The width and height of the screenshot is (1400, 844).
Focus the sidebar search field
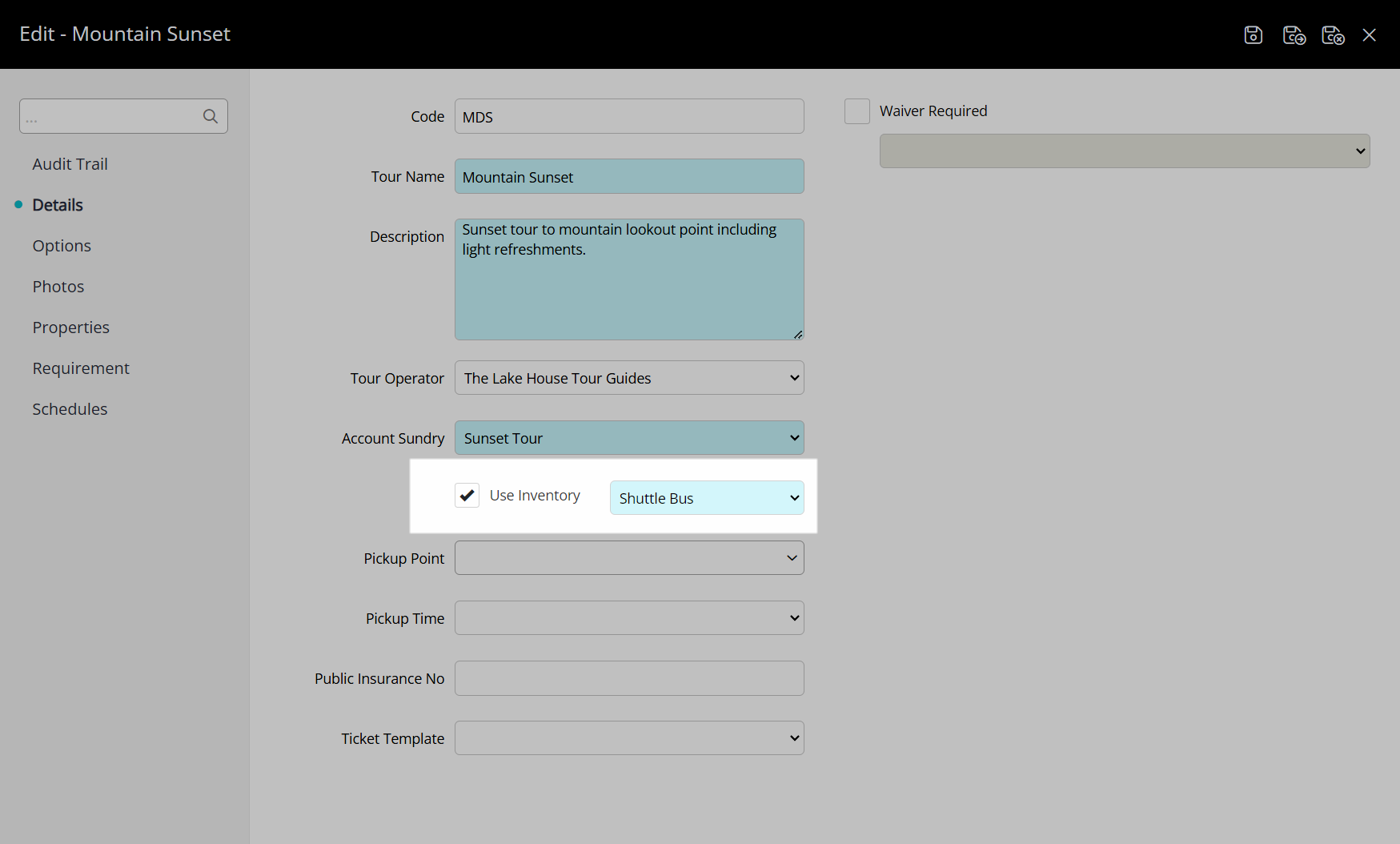pyautogui.click(x=123, y=116)
